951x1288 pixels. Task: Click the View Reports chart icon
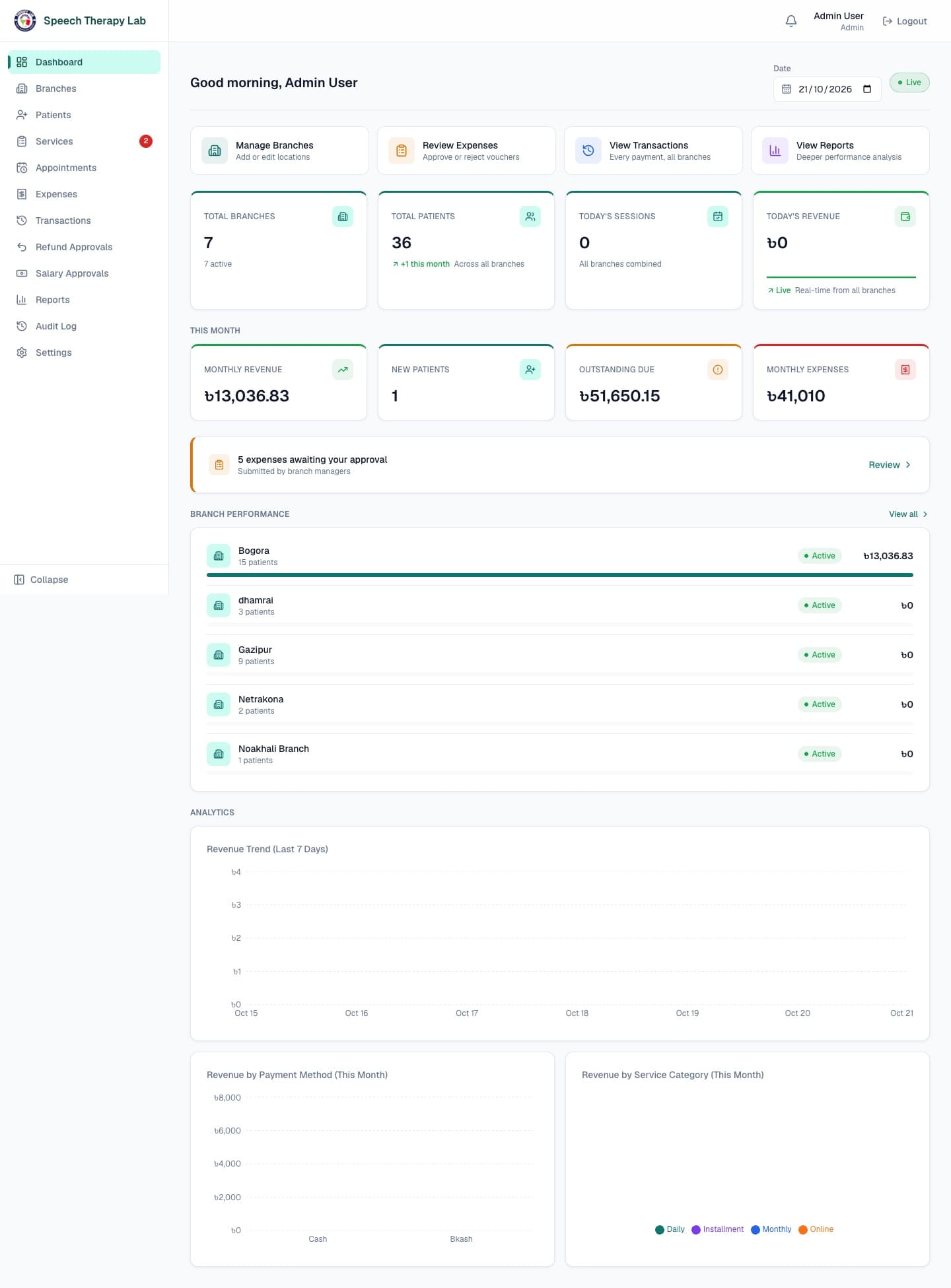point(775,151)
